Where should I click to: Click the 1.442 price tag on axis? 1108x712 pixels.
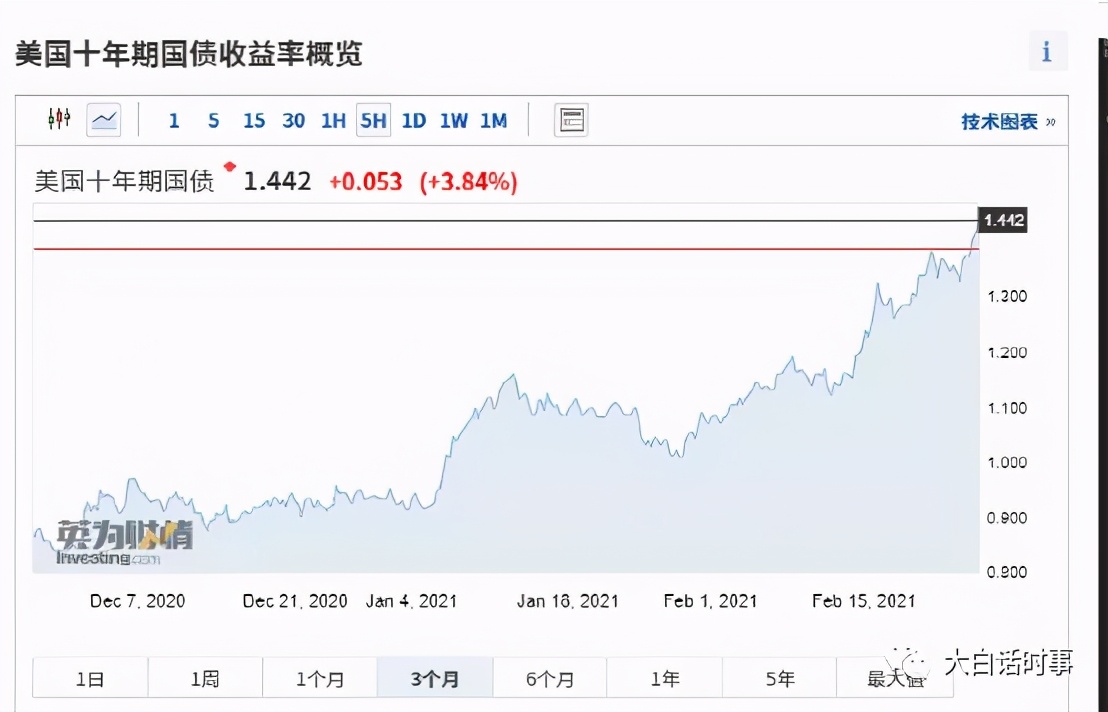pyautogui.click(x=1002, y=220)
